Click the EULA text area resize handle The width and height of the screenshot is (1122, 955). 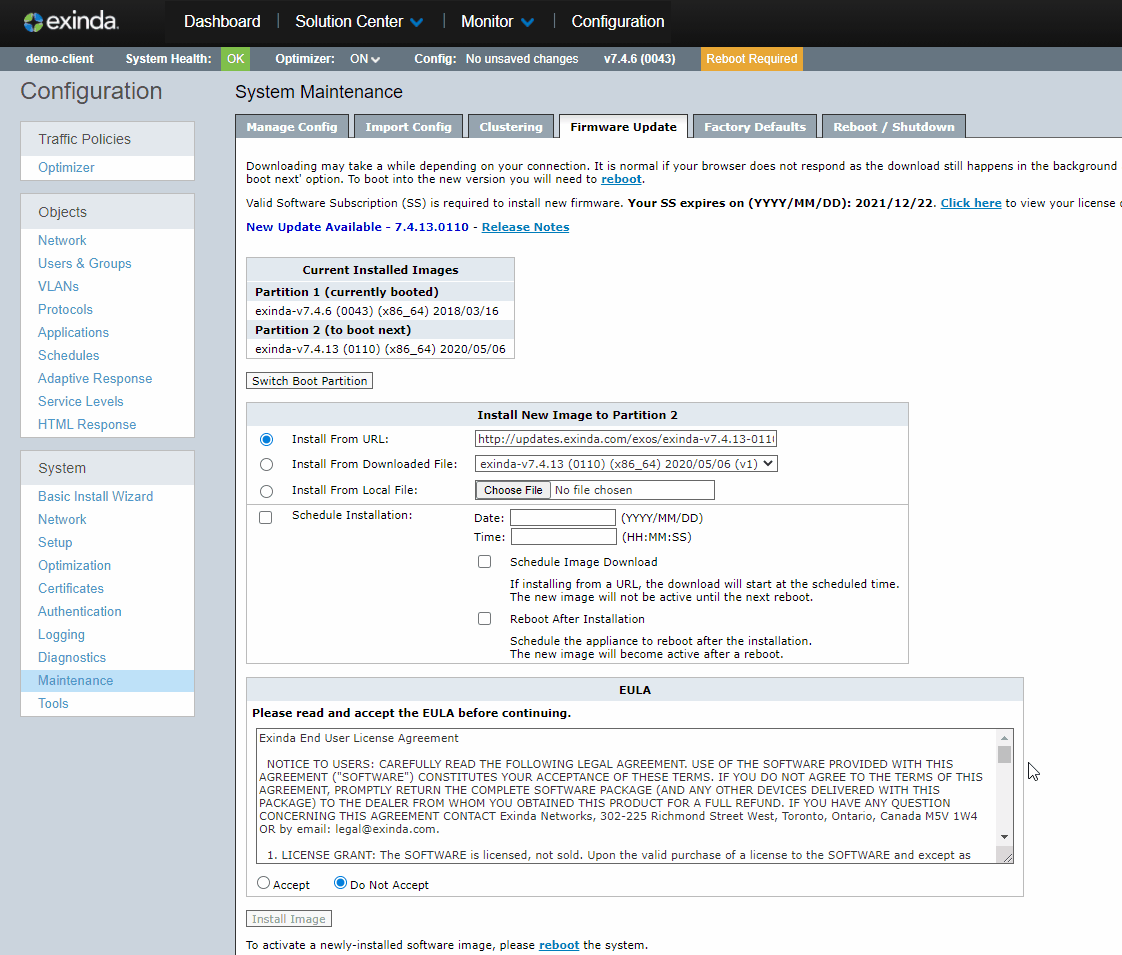[x=1008, y=857]
